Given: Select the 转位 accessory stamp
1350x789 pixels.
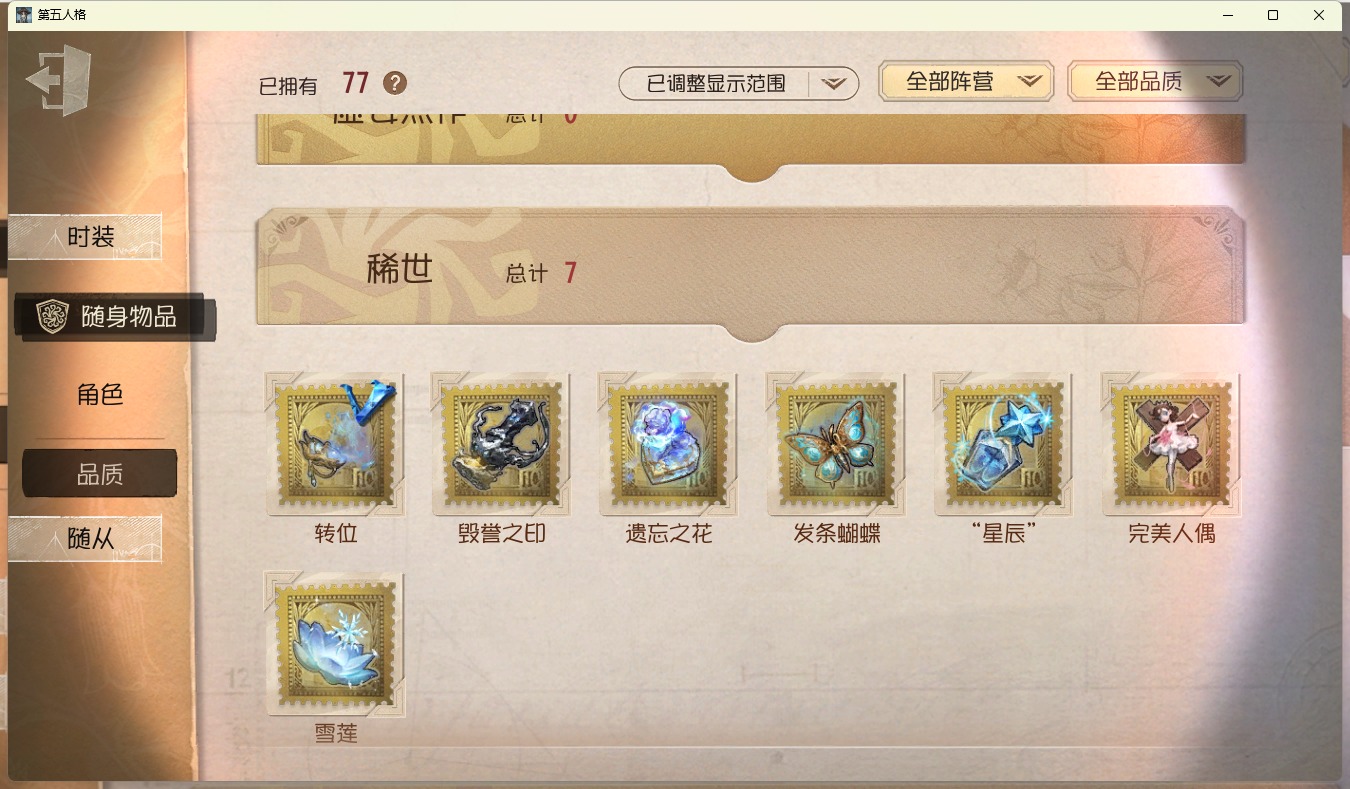Looking at the screenshot, I should tap(335, 444).
